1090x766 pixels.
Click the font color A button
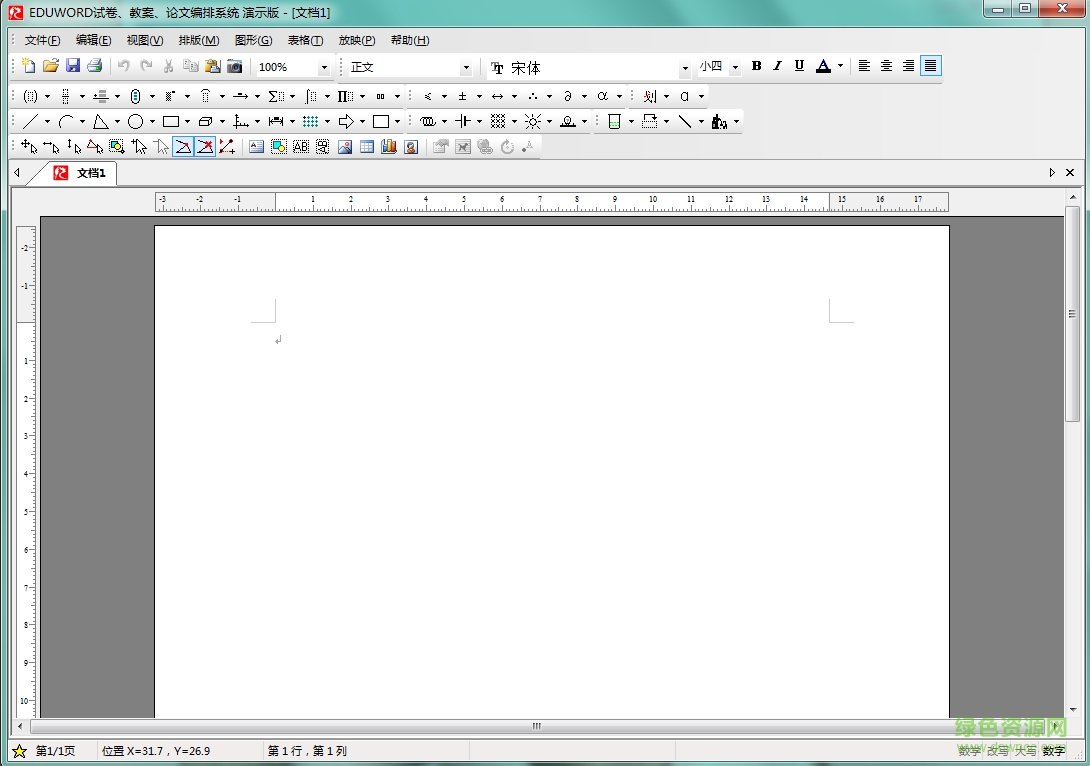click(x=823, y=66)
